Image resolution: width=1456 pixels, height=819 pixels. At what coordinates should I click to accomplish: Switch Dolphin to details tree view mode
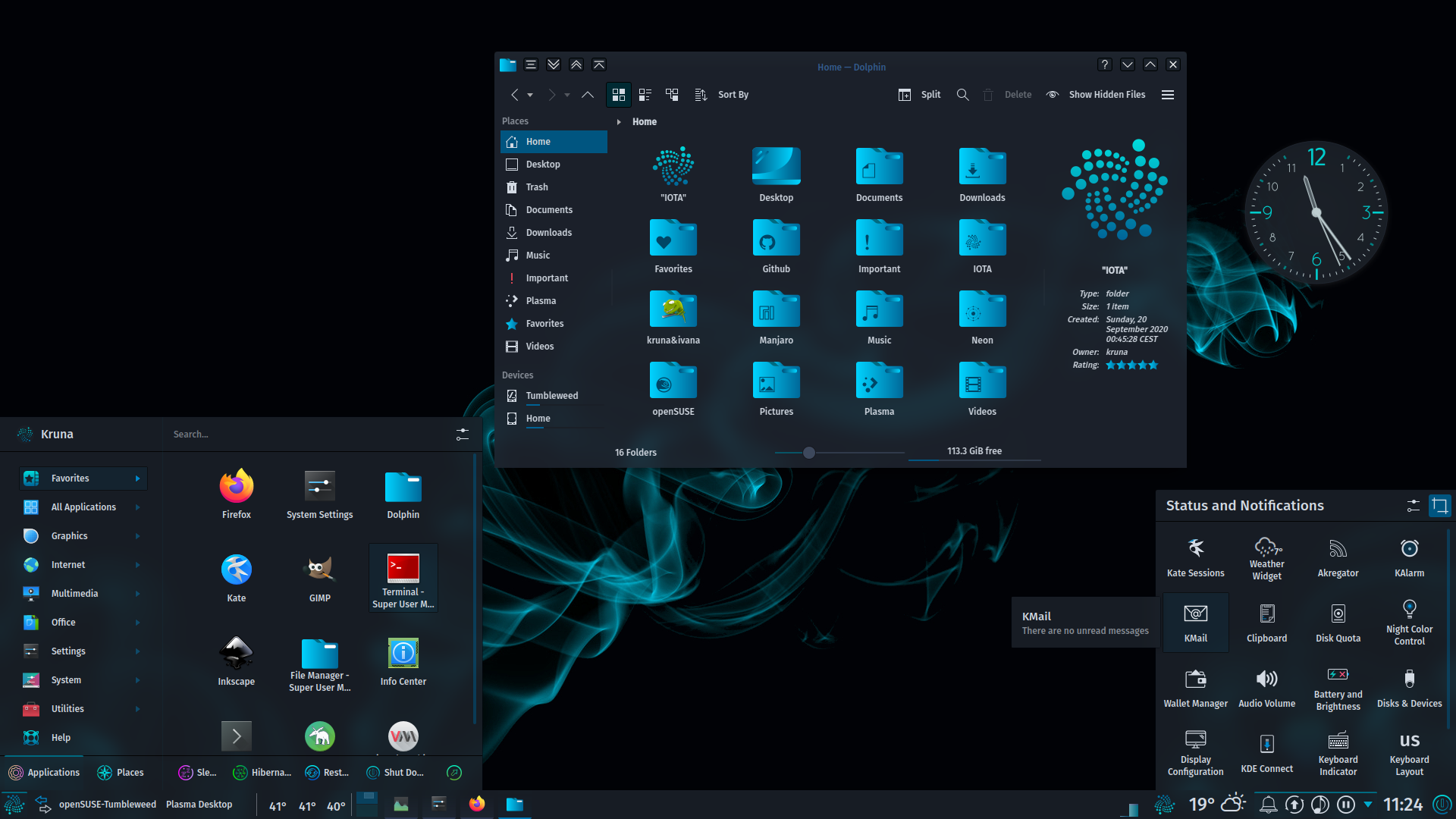[x=672, y=95]
